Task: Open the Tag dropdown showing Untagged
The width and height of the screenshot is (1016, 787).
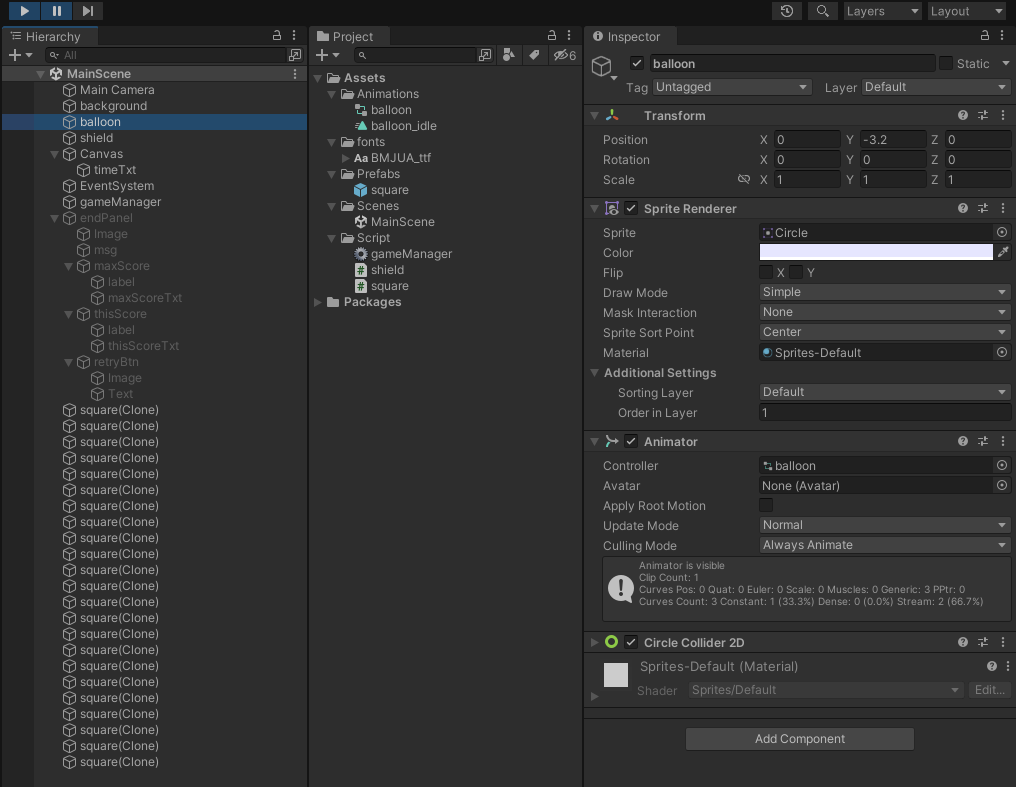Action: tap(731, 87)
